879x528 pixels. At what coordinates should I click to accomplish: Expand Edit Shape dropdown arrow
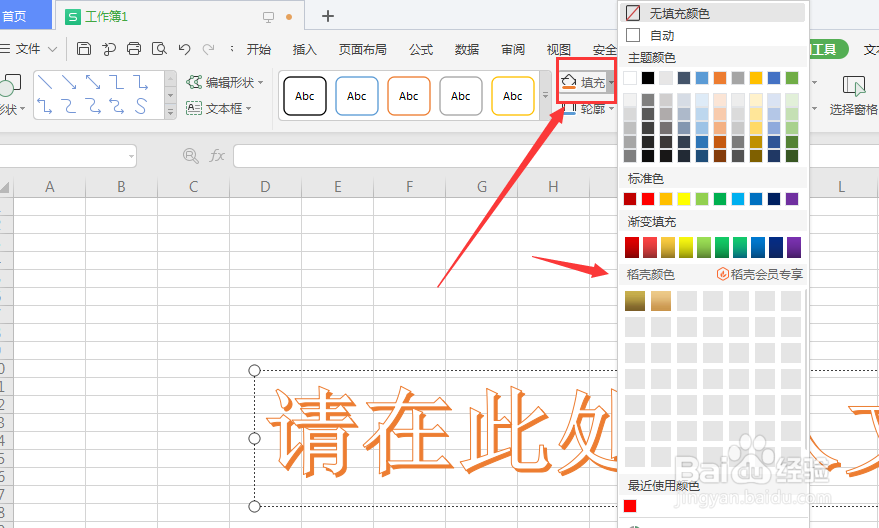[261, 83]
